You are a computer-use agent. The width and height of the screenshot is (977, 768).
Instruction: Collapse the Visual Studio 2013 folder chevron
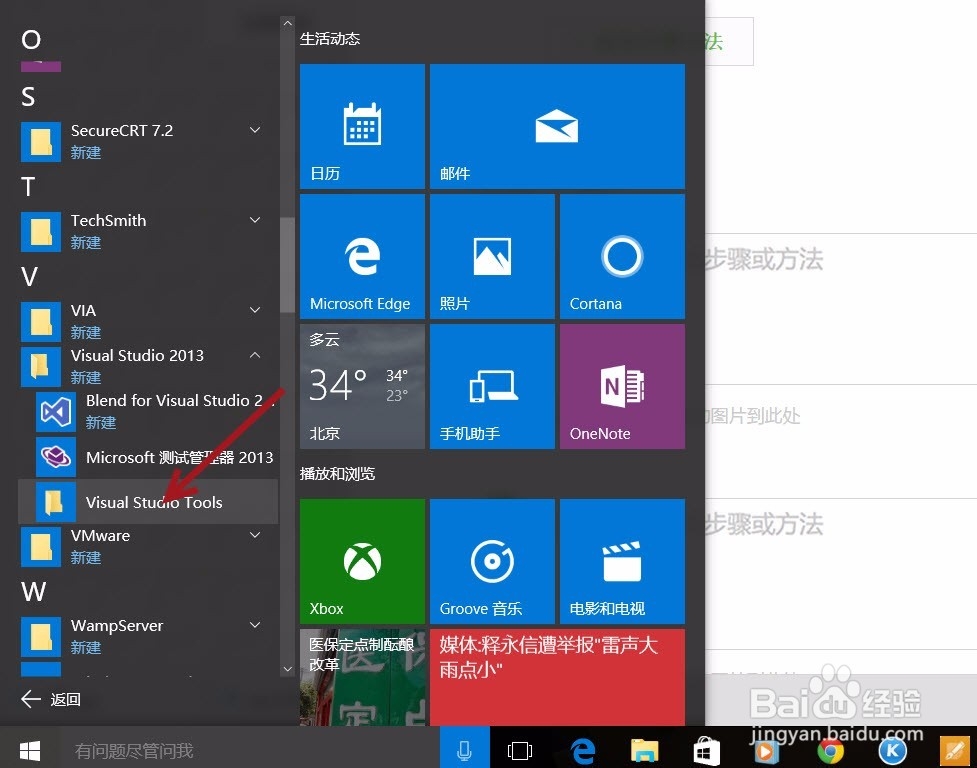coord(255,355)
